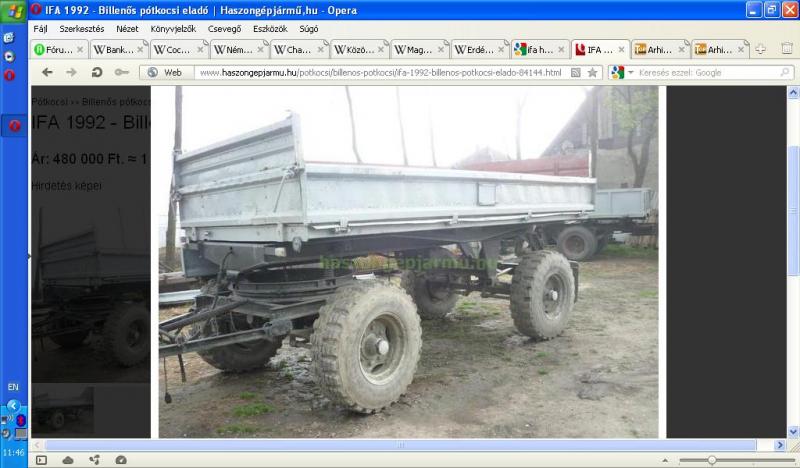Toggle the panel button in the status bar
The height and width of the screenshot is (468, 800).
pos(41,460)
